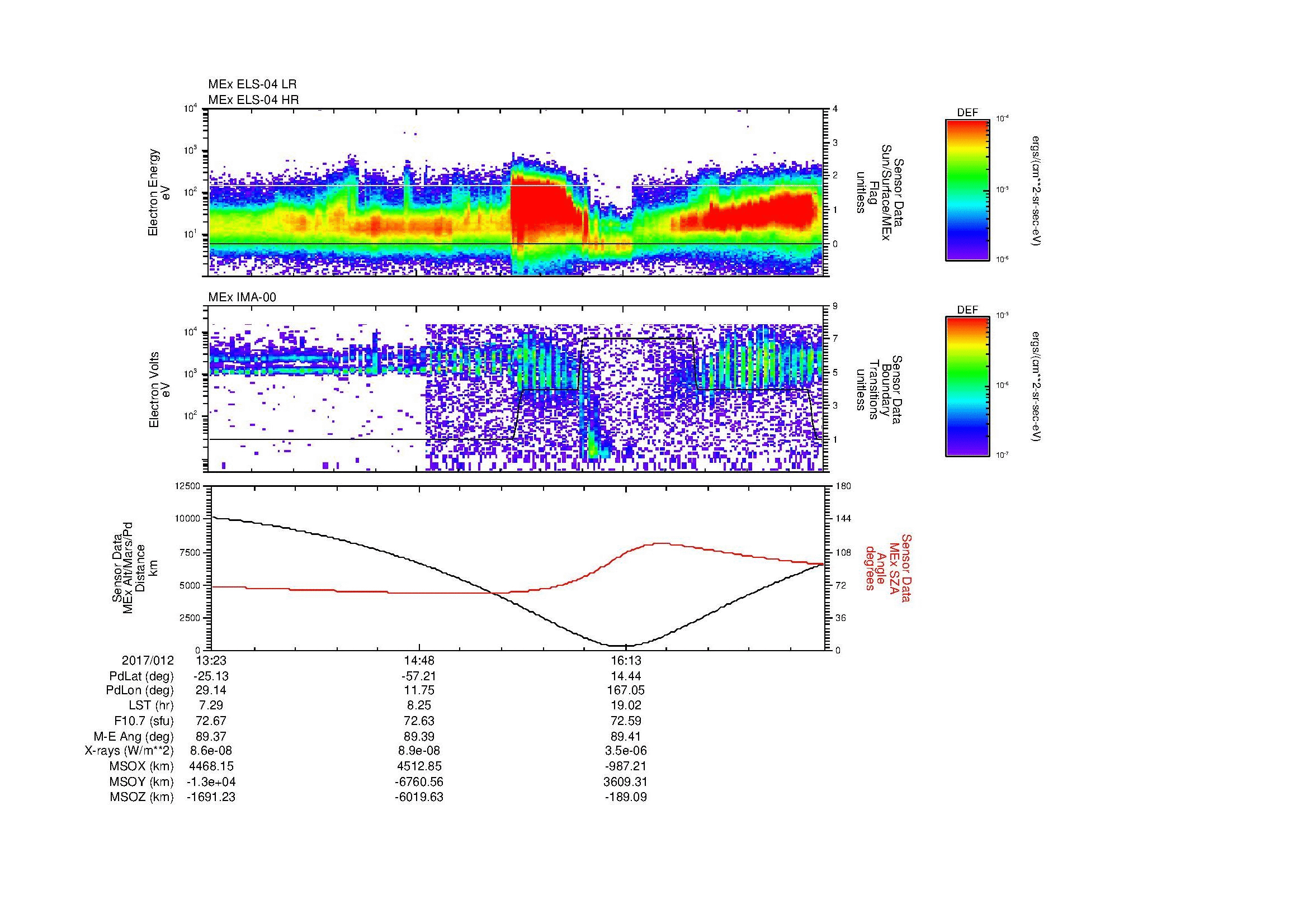
Task: Select MSOX value 4468.15
Action: coord(211,766)
